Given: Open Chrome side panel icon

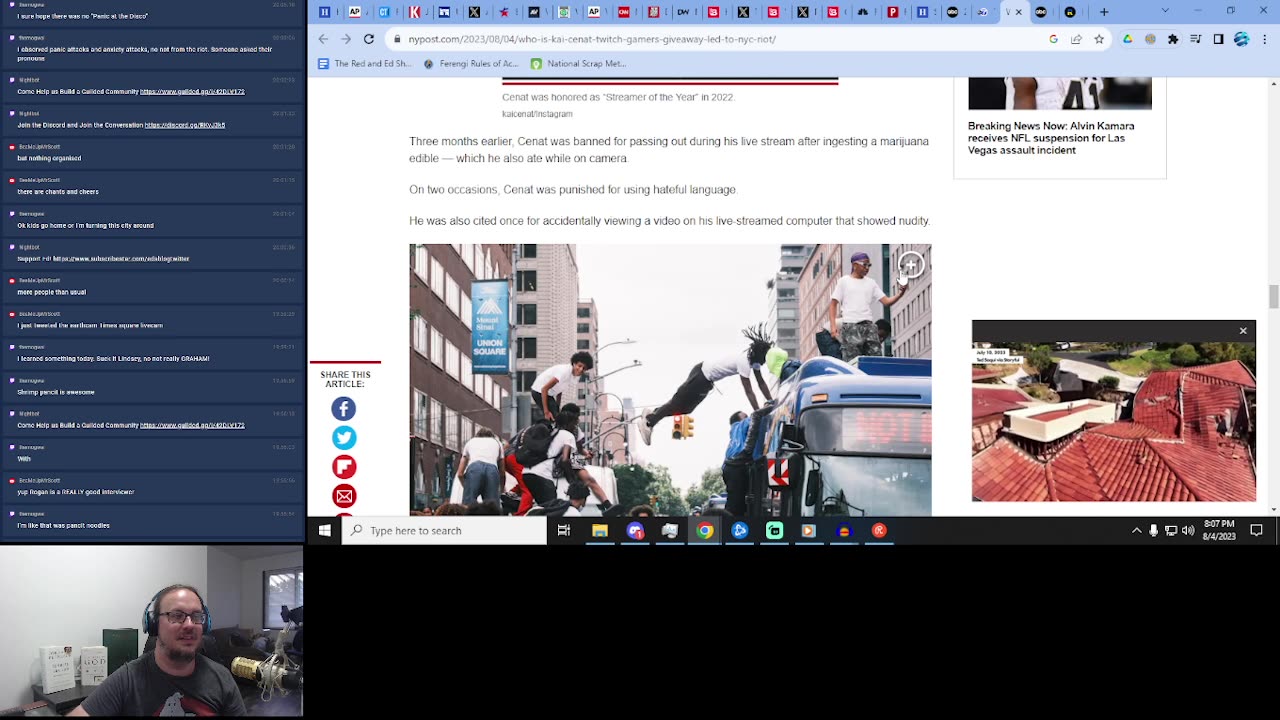Looking at the screenshot, I should [1218, 39].
